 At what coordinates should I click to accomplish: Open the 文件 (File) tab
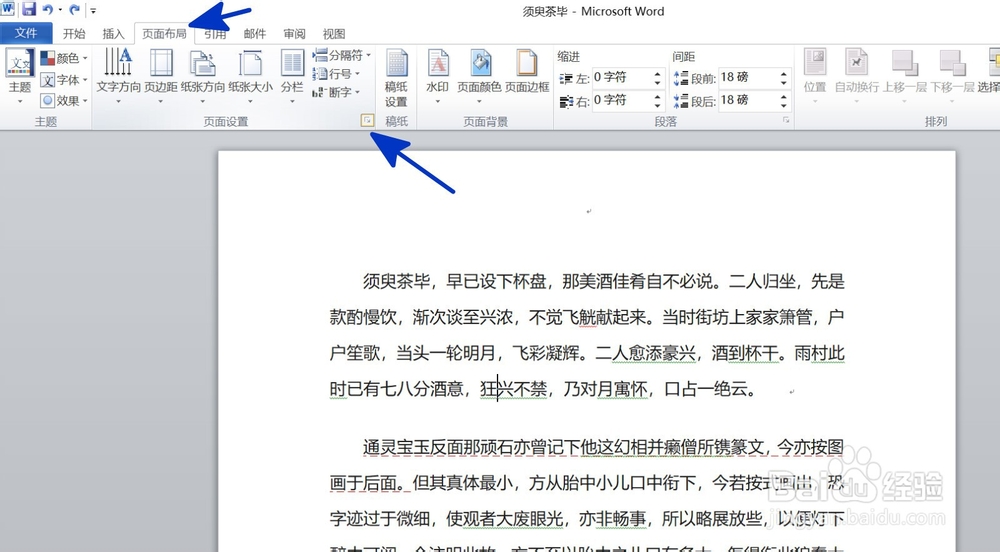[26, 33]
